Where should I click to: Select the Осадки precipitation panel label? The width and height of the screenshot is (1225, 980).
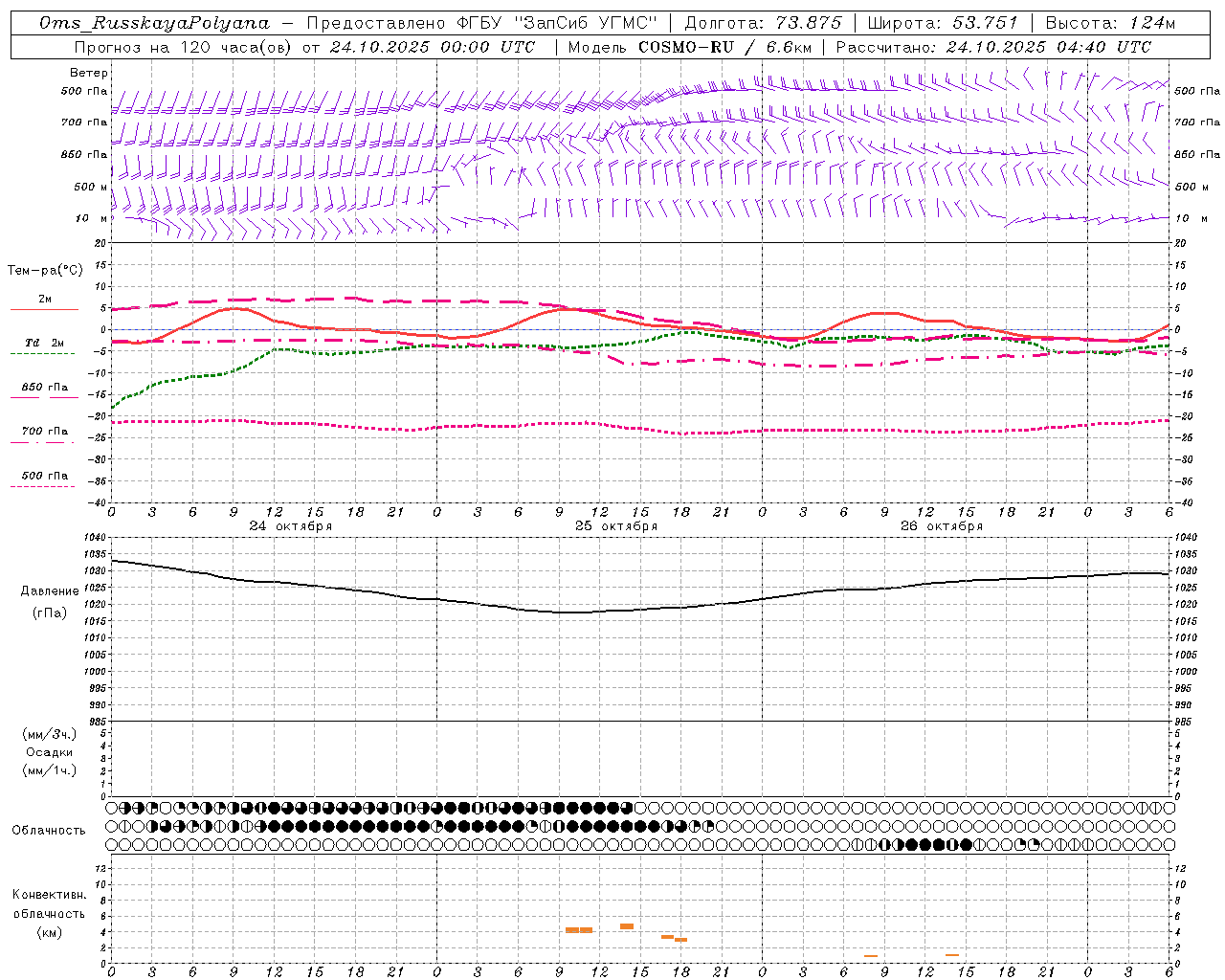click(x=50, y=752)
